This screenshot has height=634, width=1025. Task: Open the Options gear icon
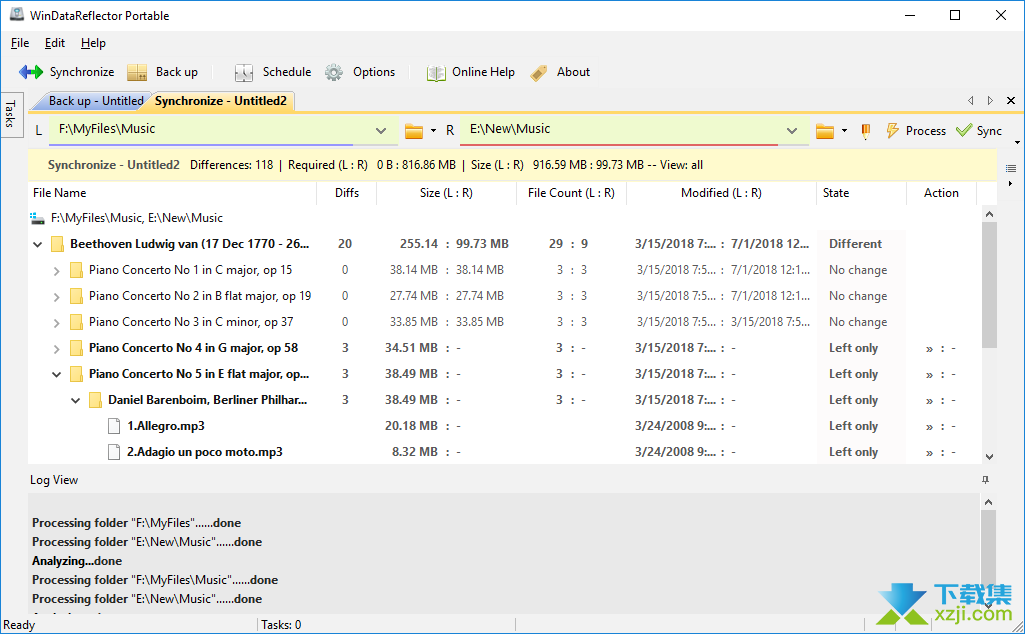coord(333,72)
